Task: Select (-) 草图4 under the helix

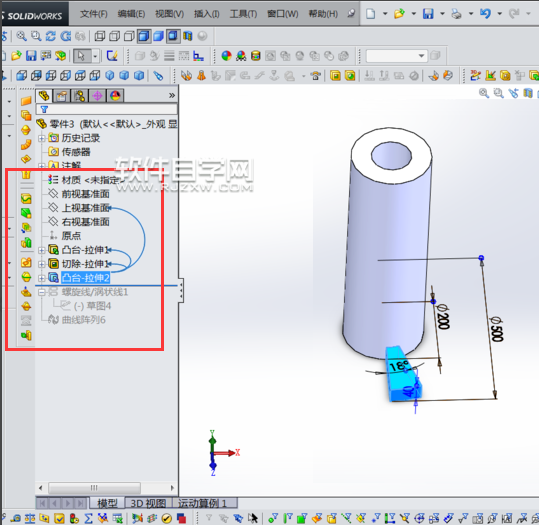Action: [92, 306]
